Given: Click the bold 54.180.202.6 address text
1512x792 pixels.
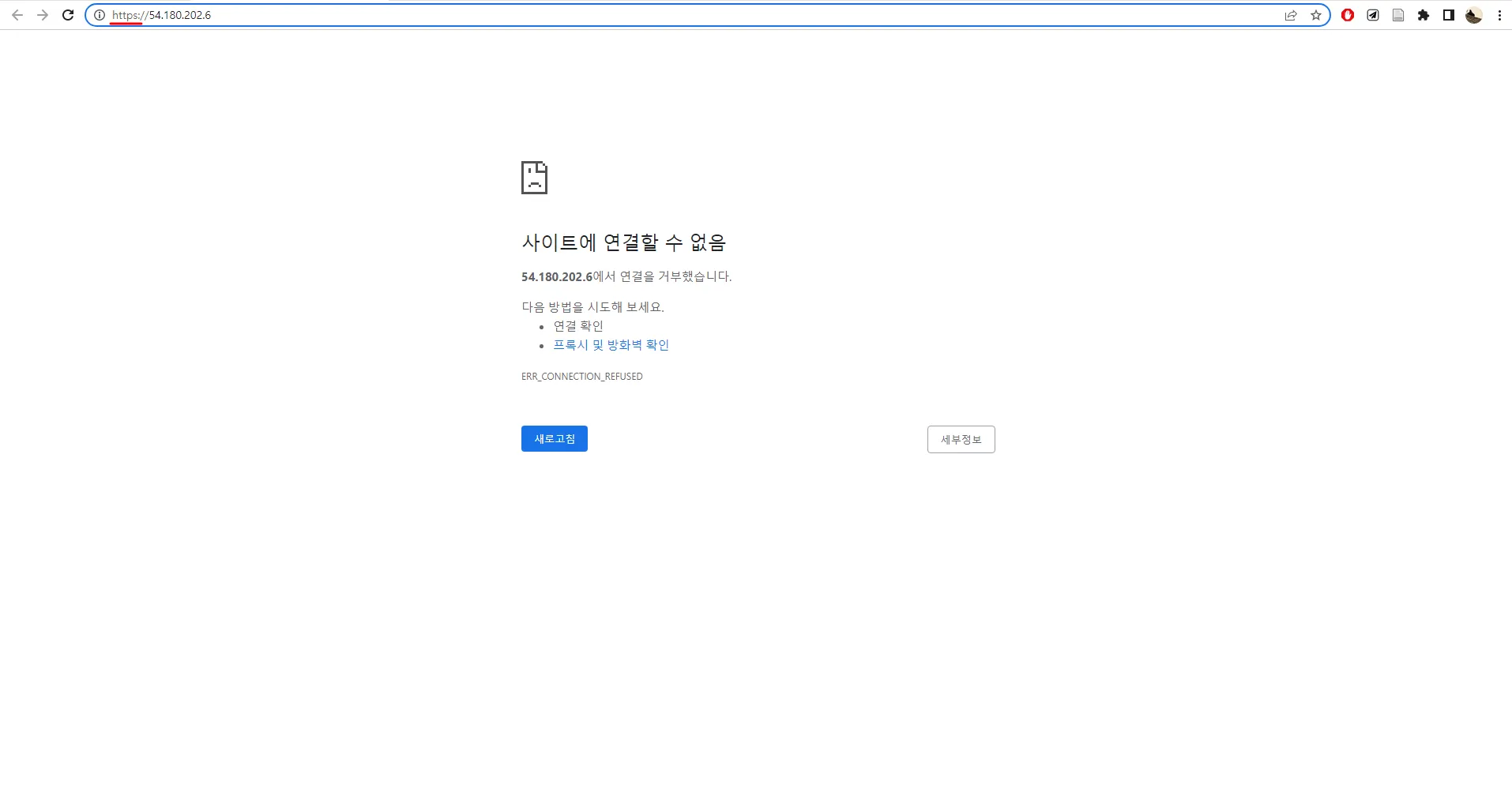Looking at the screenshot, I should coord(557,277).
